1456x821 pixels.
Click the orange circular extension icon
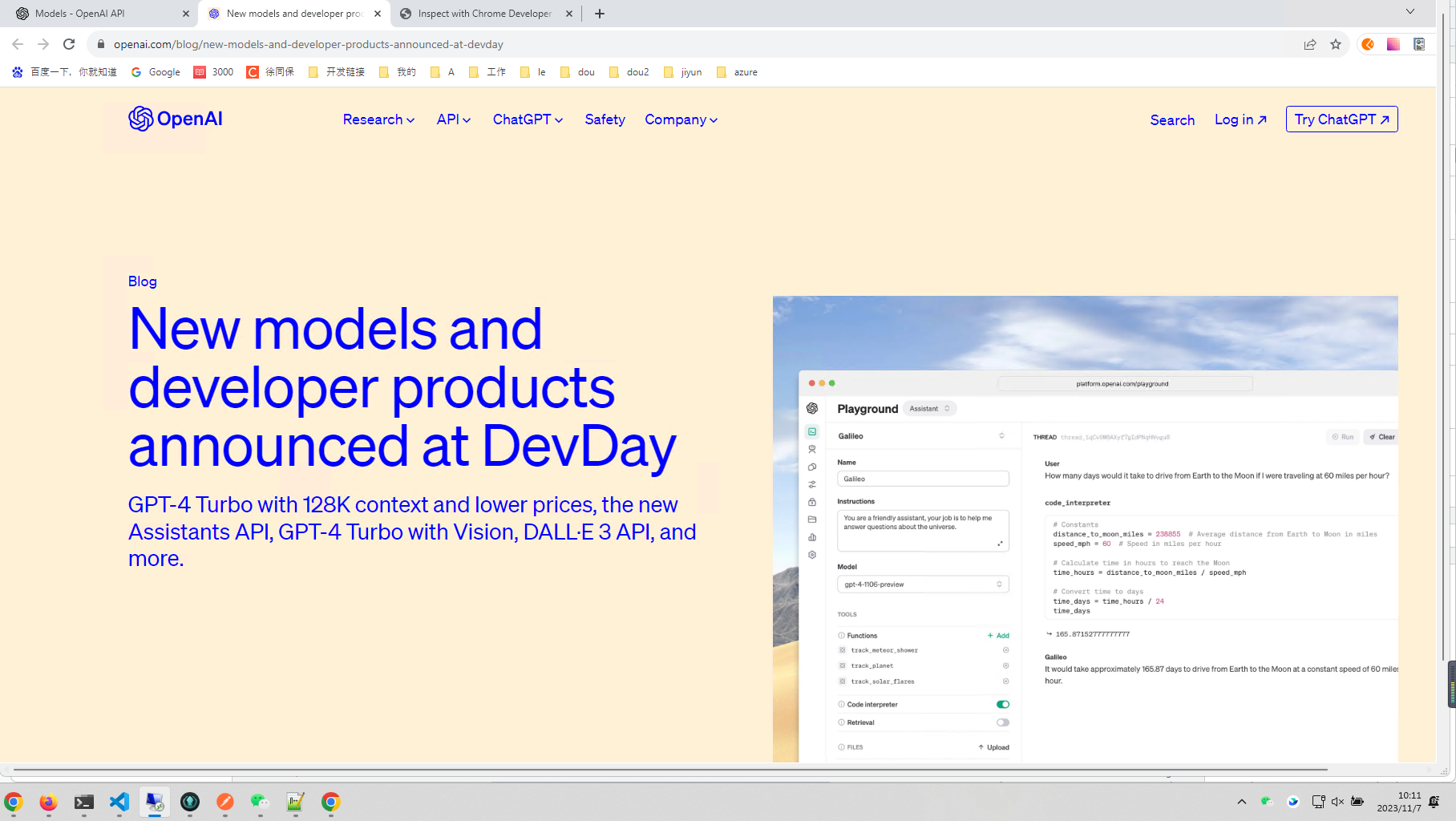tap(1368, 44)
